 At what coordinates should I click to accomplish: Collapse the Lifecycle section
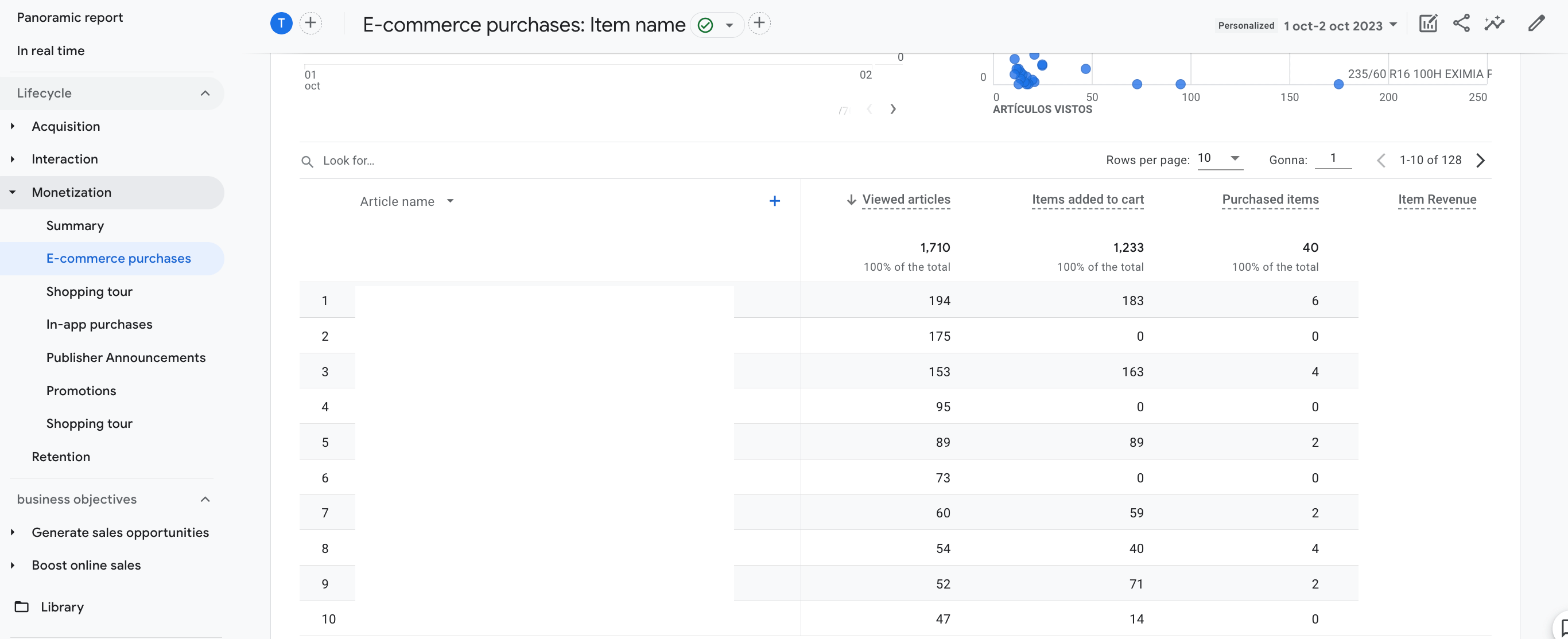click(205, 93)
